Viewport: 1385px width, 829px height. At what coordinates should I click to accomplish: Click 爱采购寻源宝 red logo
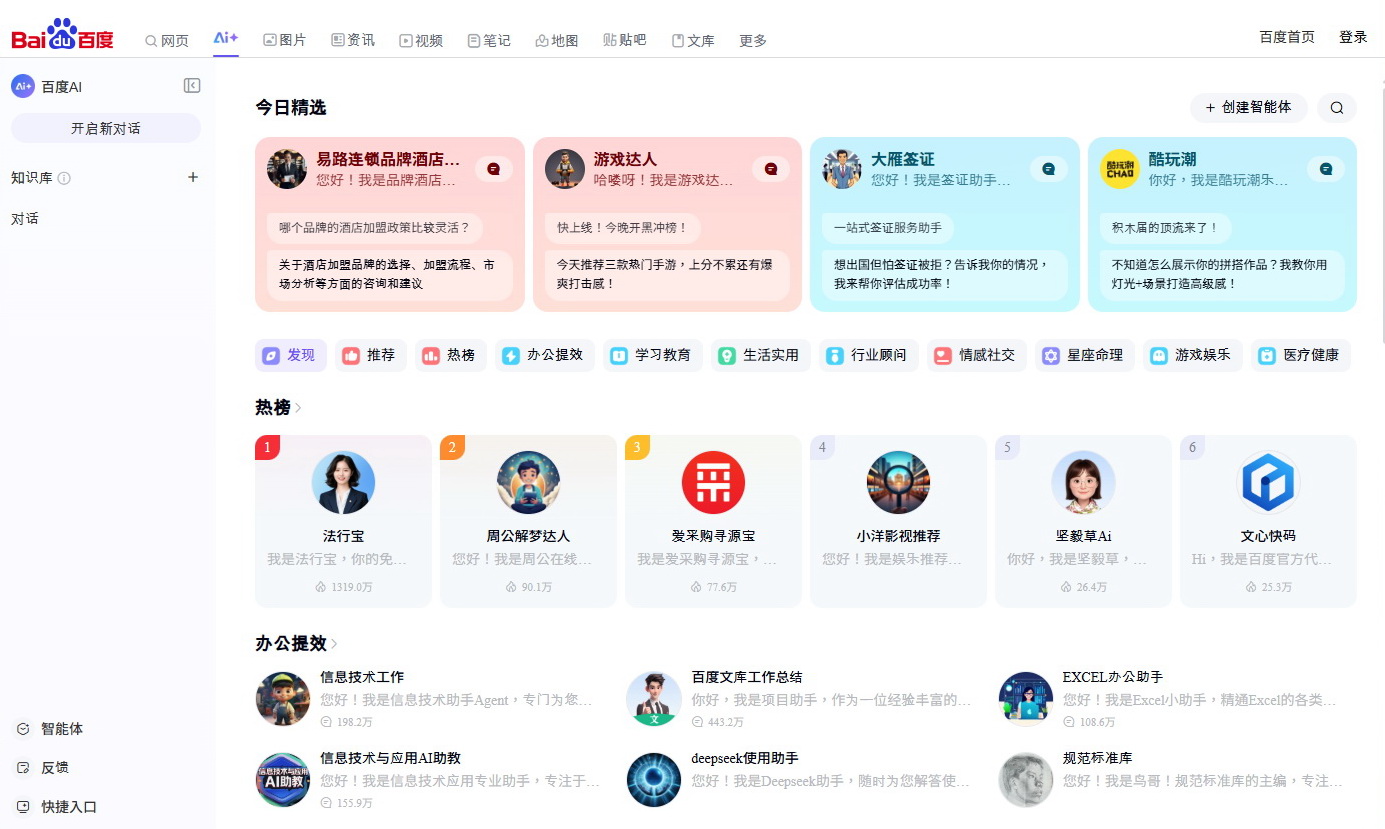(x=713, y=483)
